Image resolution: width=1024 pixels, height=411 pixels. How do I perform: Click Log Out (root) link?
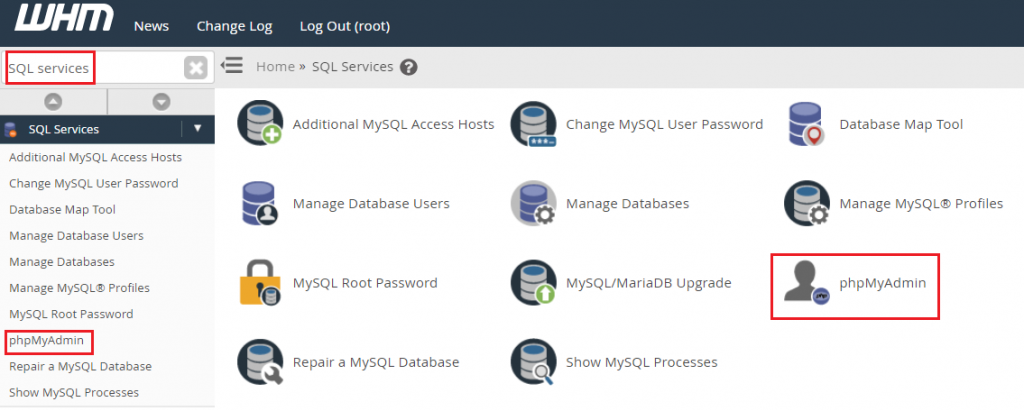click(345, 26)
